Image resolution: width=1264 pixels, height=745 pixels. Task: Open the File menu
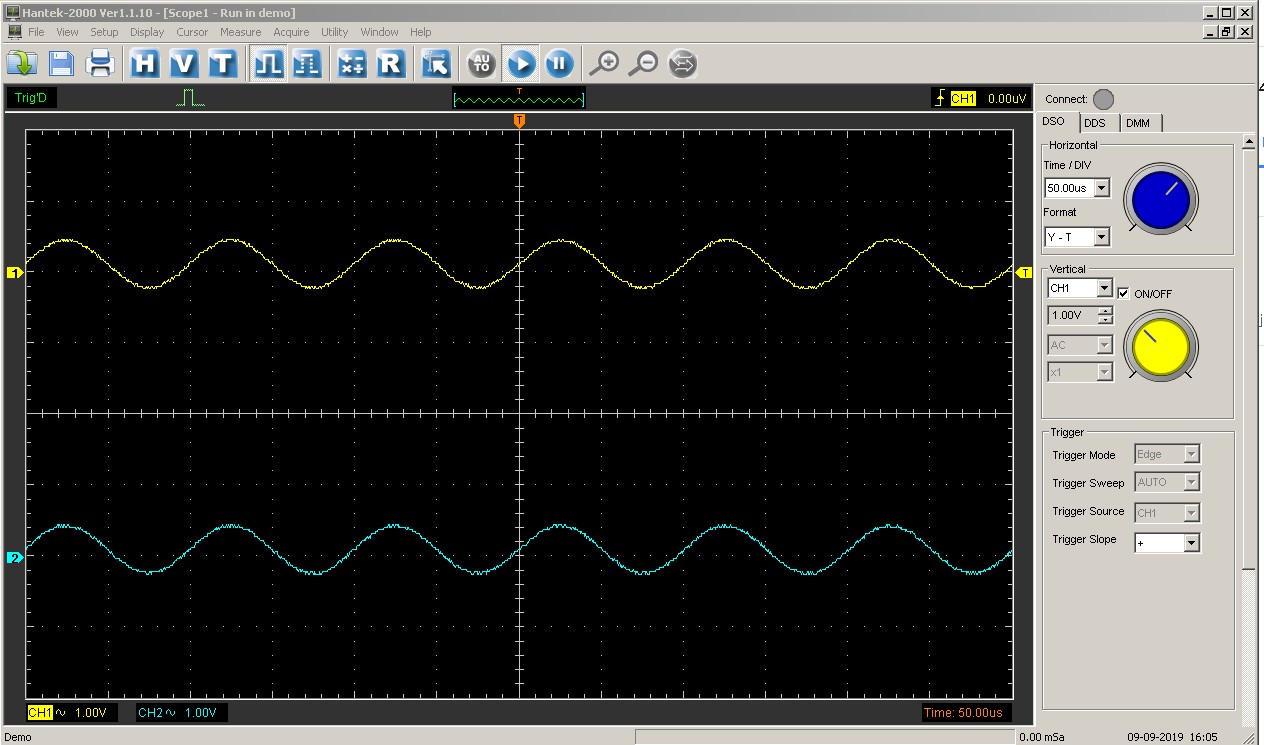(36, 32)
